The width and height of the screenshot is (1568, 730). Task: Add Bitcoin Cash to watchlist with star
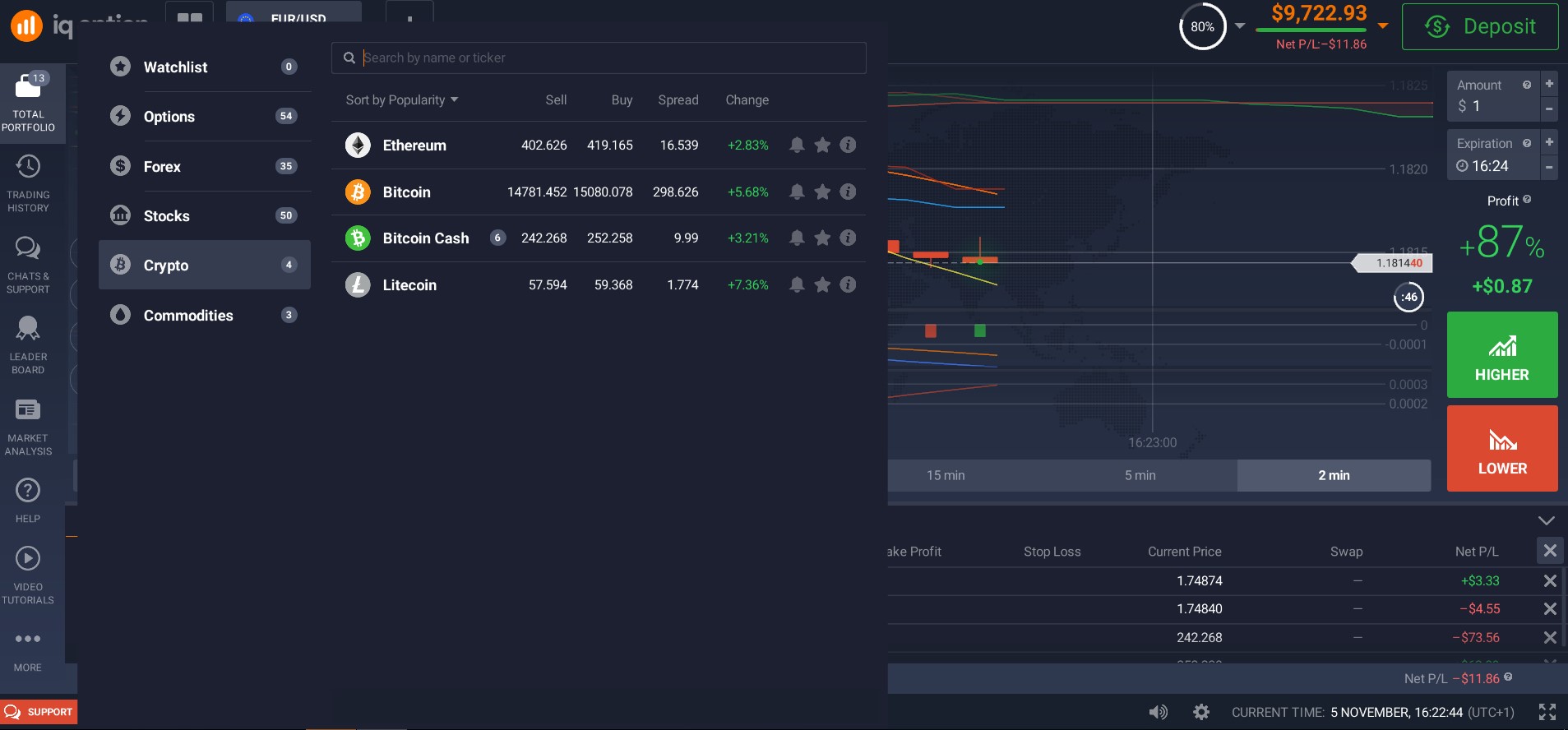(x=822, y=238)
